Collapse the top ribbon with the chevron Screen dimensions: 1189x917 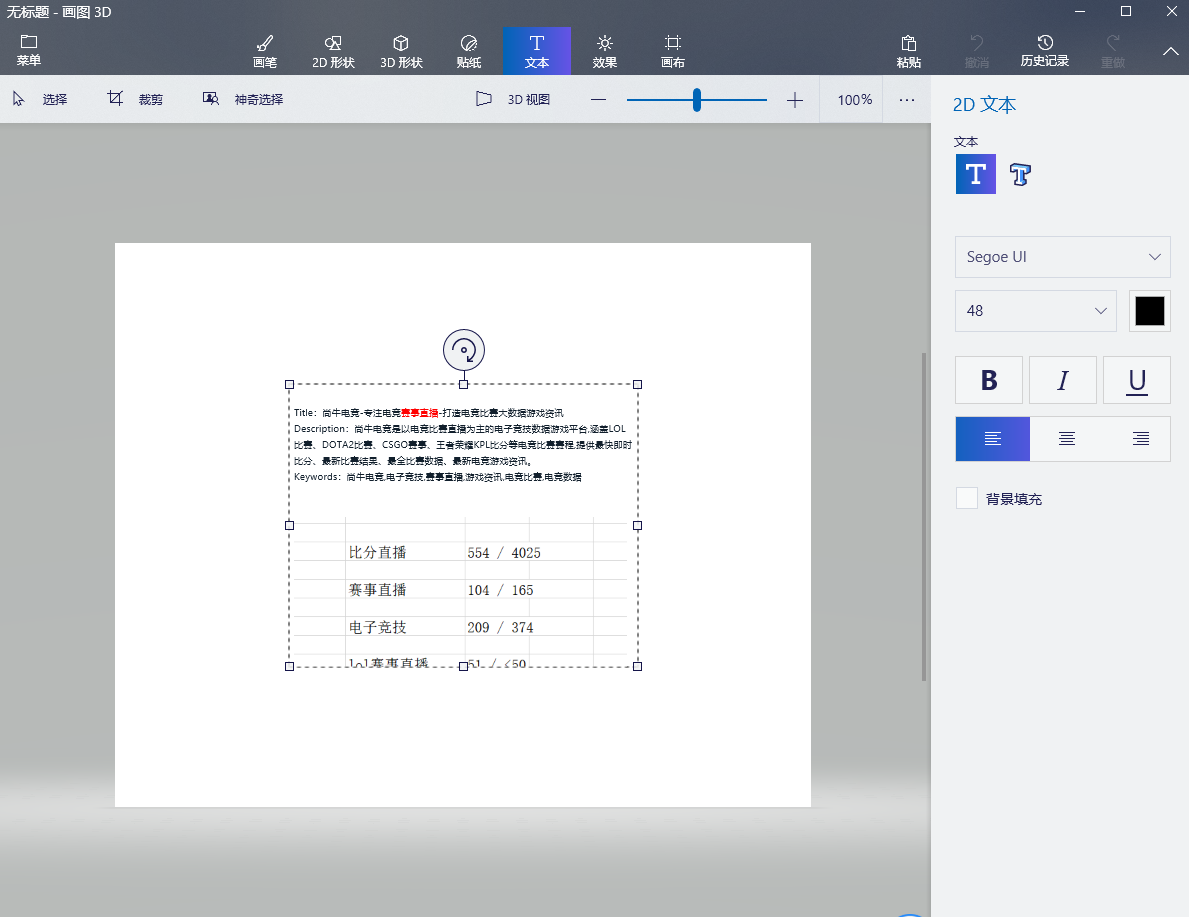coord(1171,52)
